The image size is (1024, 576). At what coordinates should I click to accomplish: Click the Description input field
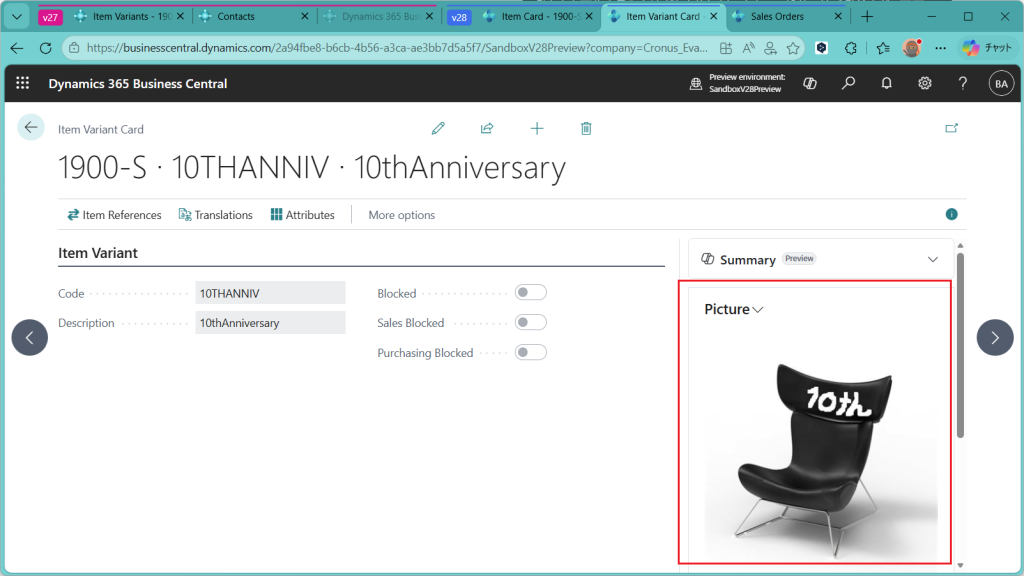270,323
